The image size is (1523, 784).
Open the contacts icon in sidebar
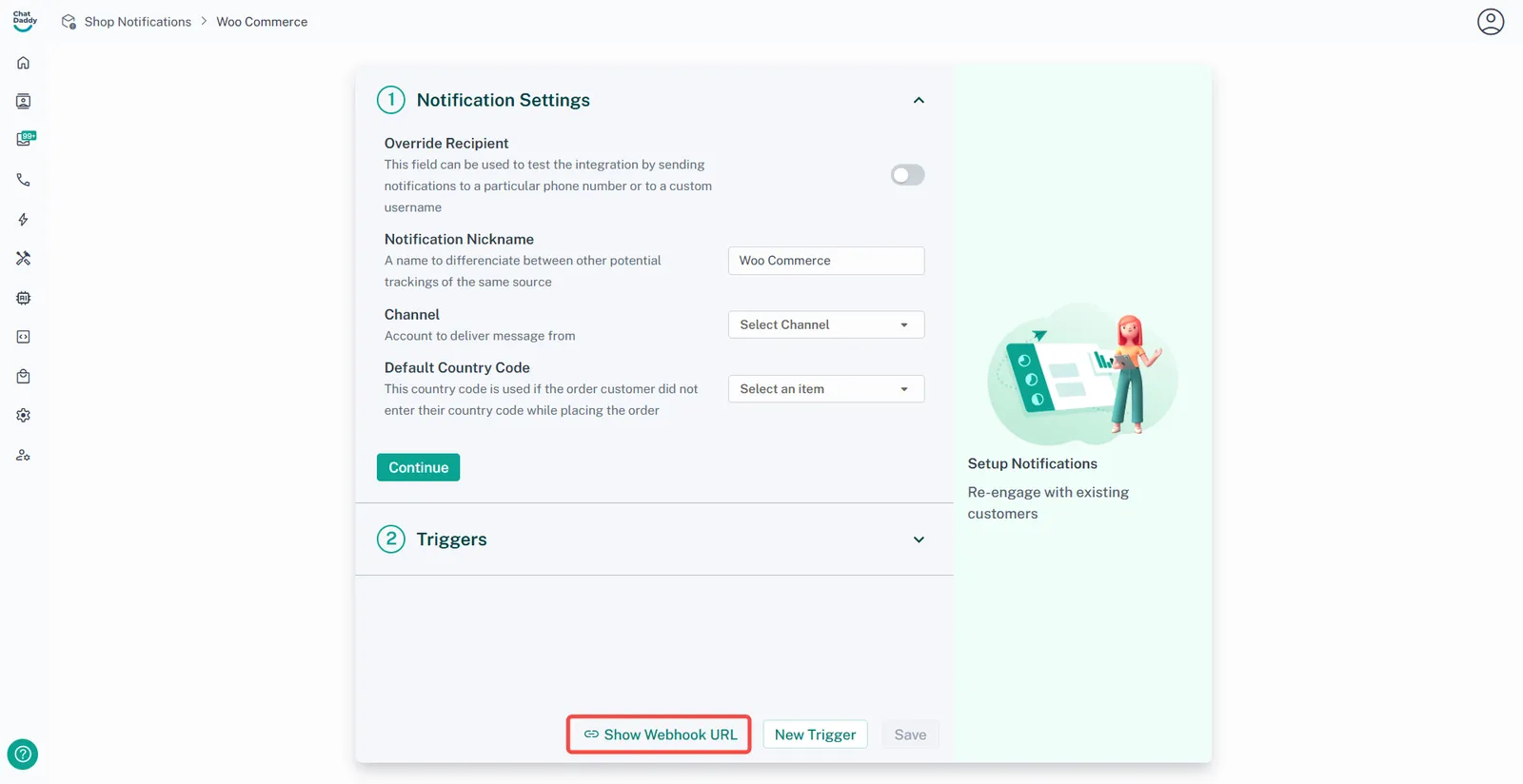[24, 101]
